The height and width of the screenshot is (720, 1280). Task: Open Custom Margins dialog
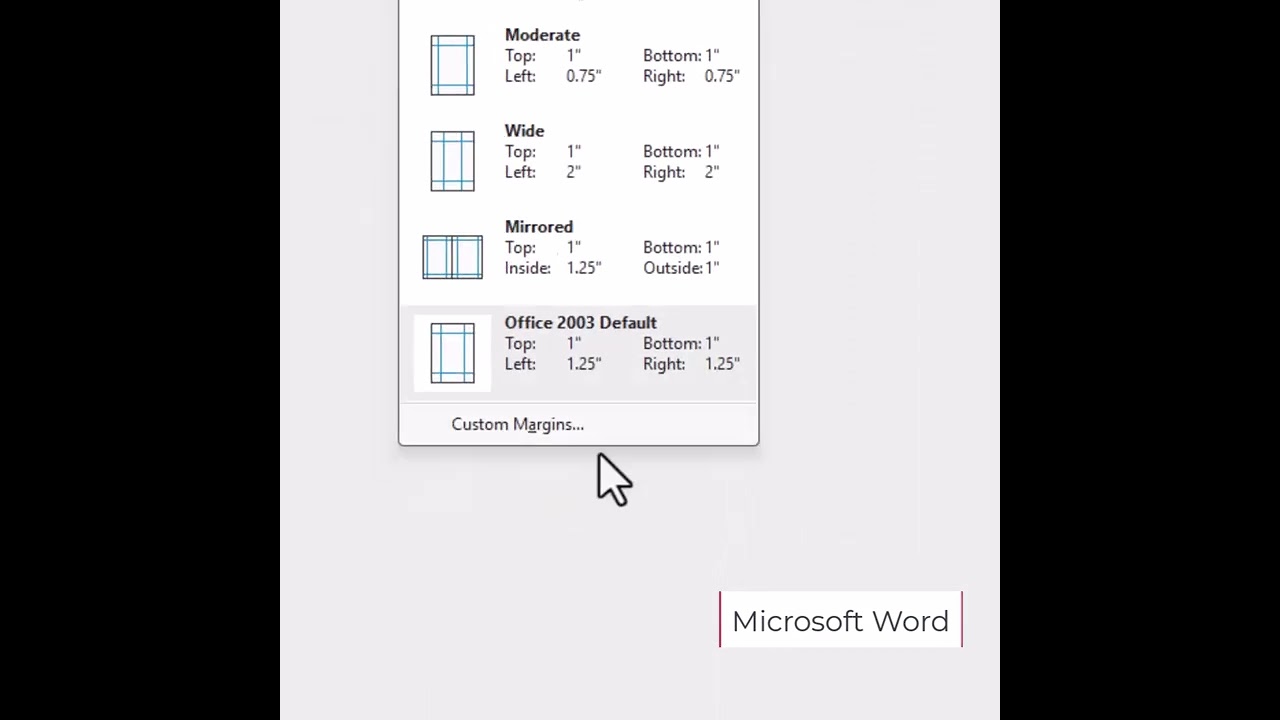point(517,424)
